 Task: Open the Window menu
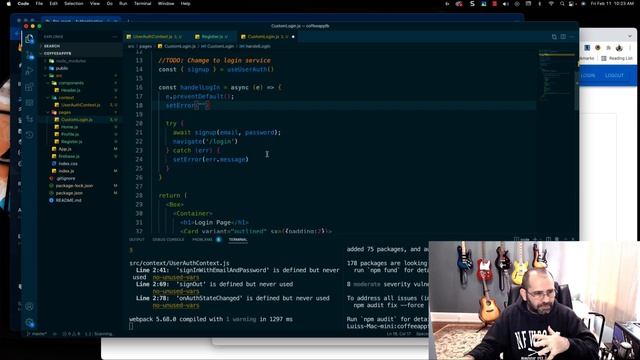click(166, 4)
